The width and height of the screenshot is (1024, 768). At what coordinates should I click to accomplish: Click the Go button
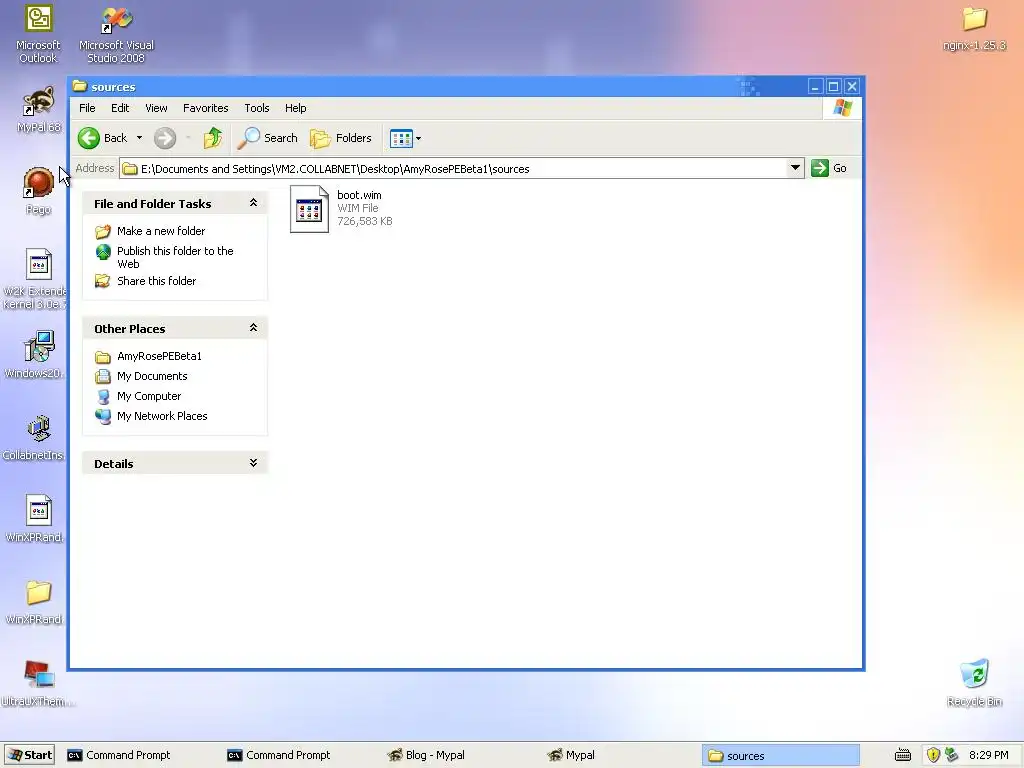point(829,168)
